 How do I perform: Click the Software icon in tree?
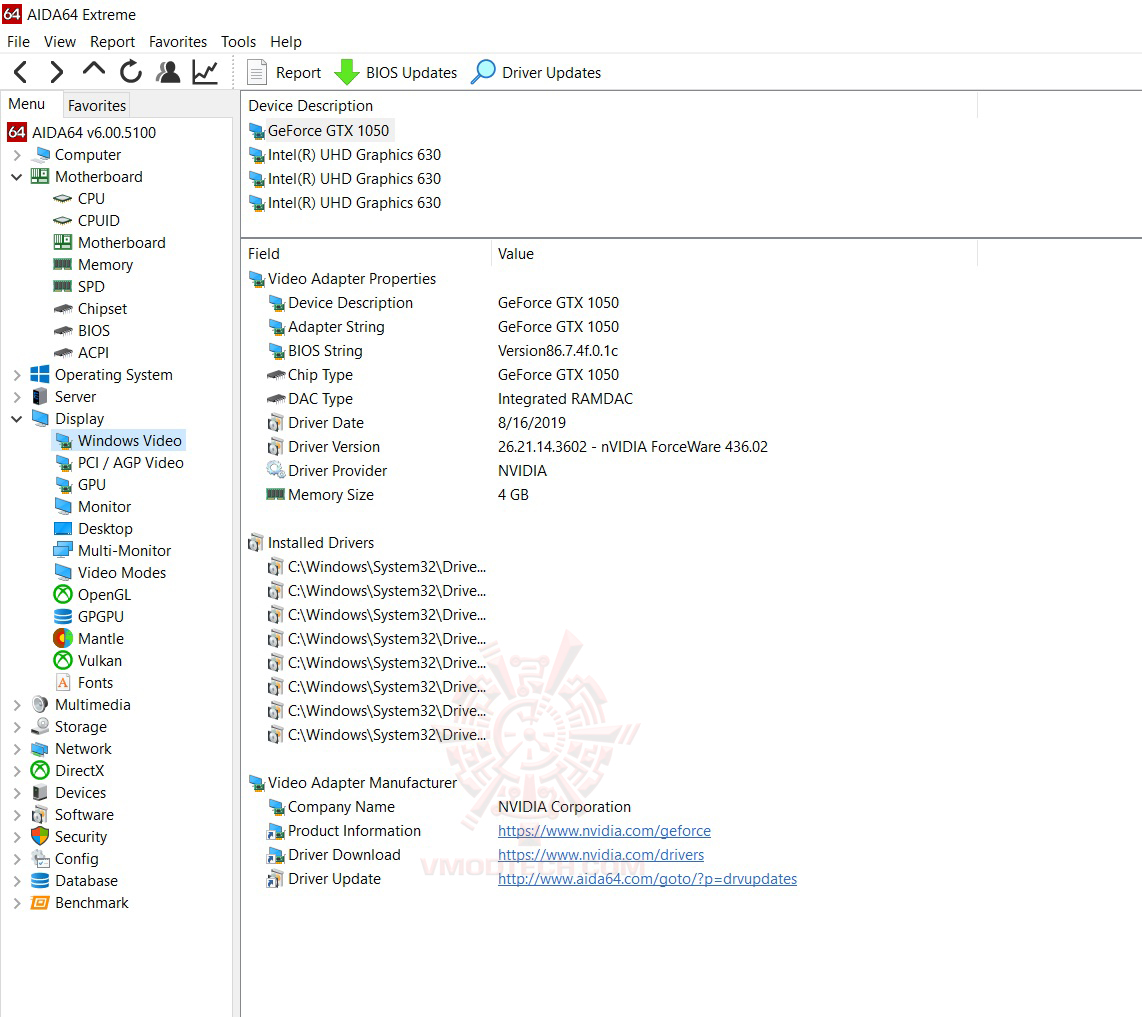click(x=40, y=814)
